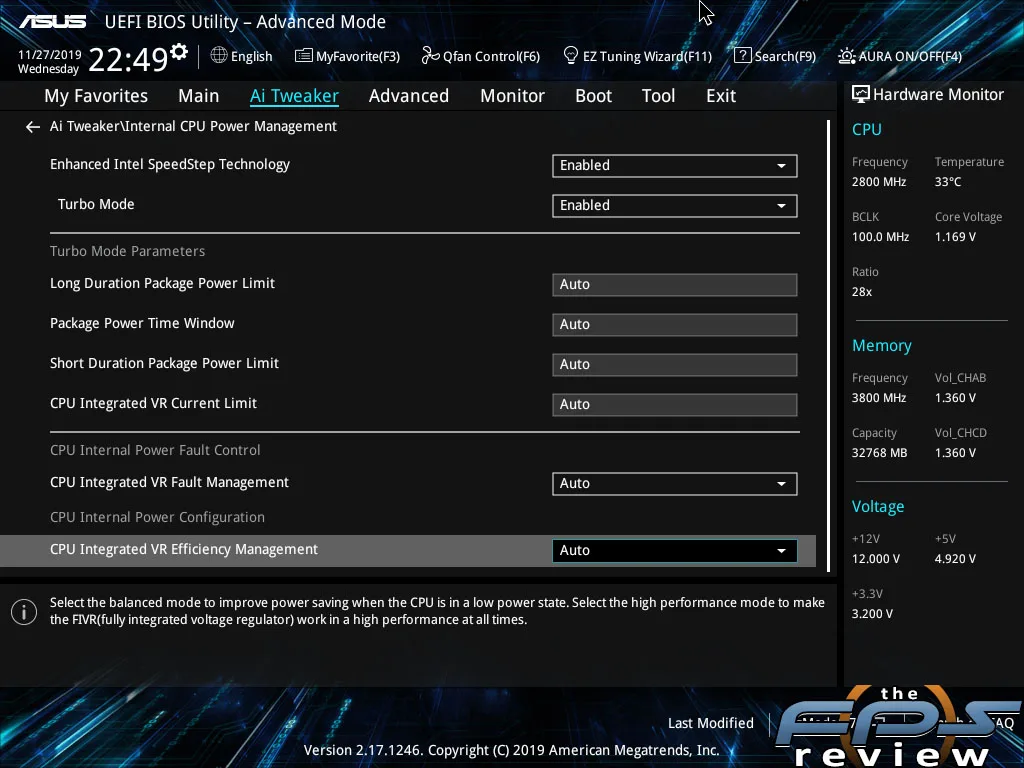This screenshot has height=768, width=1024.
Task: Click memory capacity value 32768 MB
Action: point(880,453)
